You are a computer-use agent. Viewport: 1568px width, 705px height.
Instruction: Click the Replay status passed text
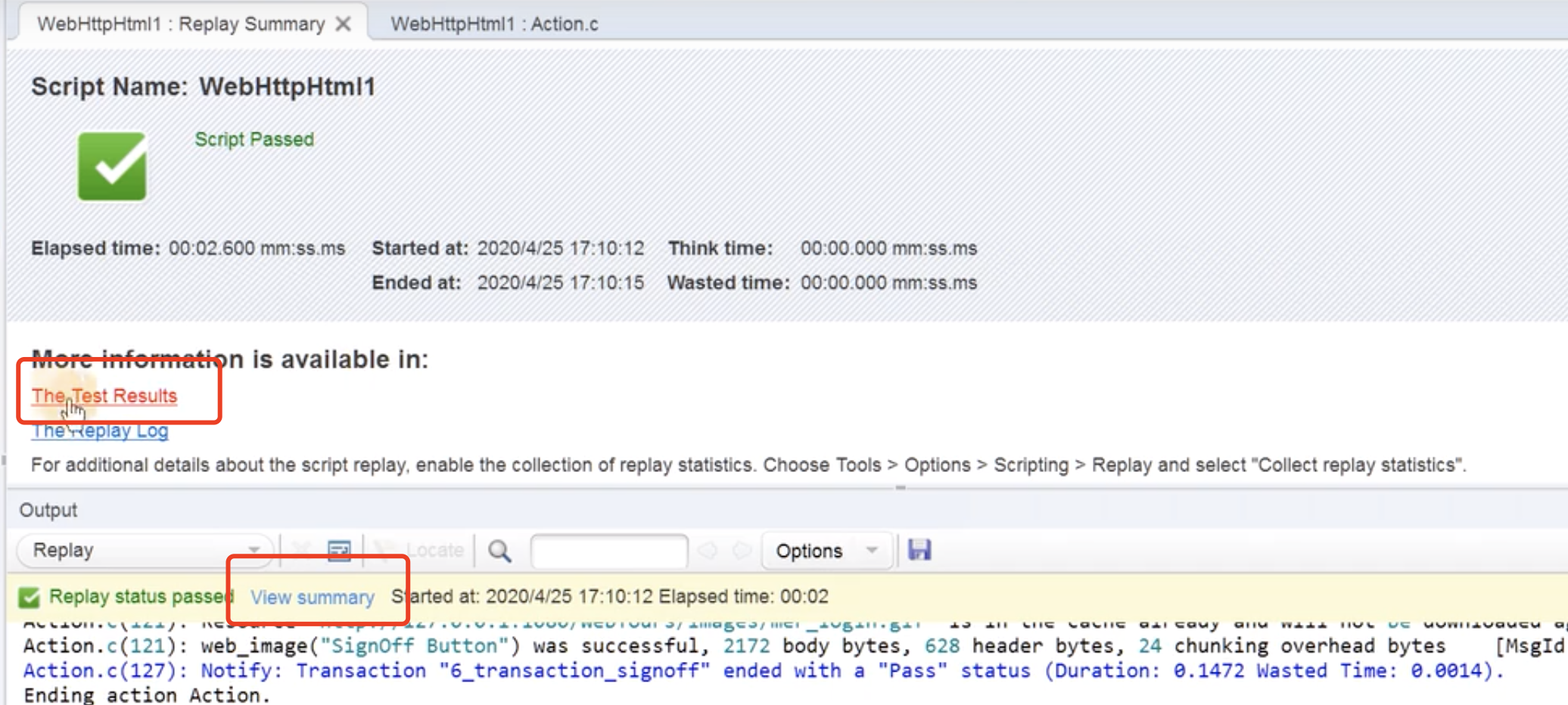[142, 597]
